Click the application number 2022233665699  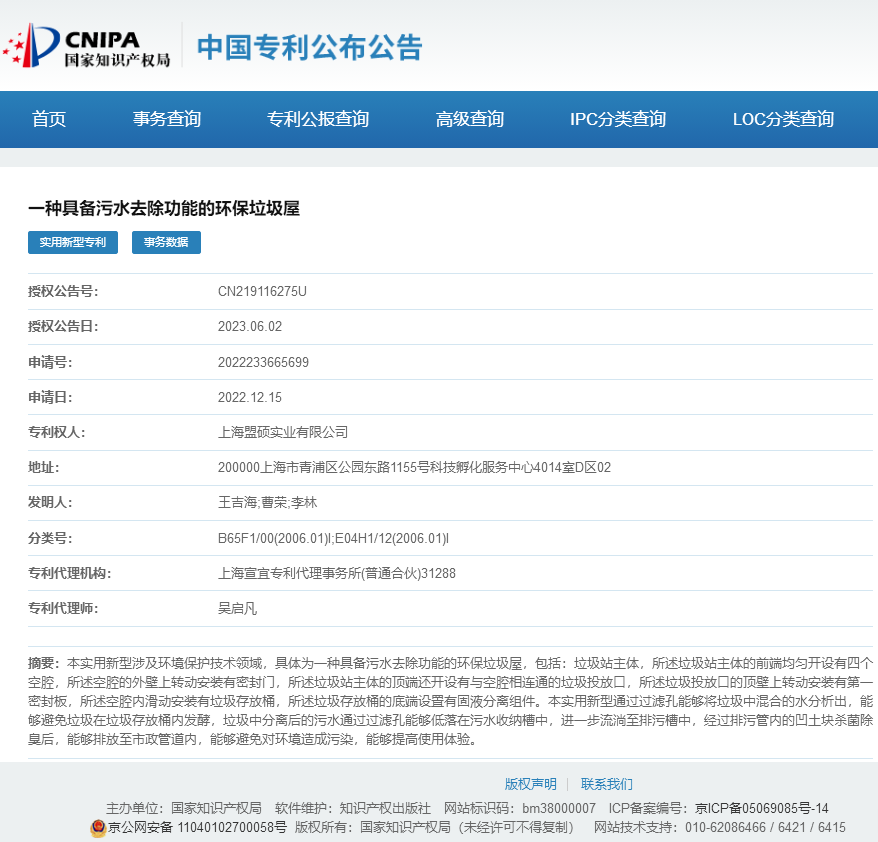click(263, 362)
